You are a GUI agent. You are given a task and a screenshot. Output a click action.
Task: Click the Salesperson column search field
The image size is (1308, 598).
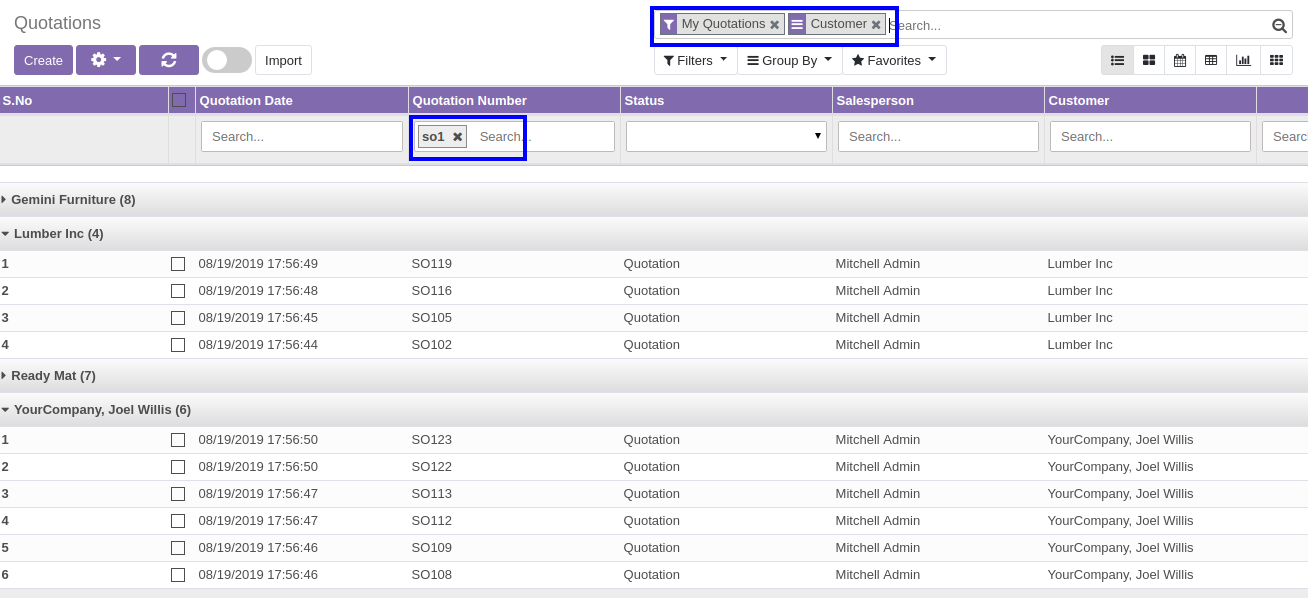(x=938, y=137)
